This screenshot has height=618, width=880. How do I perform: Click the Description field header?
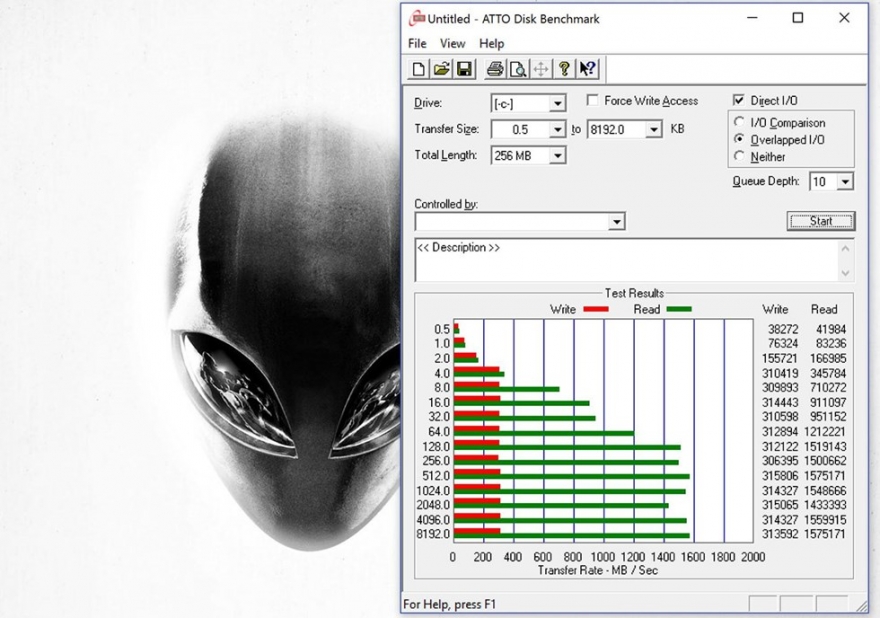pyautogui.click(x=456, y=247)
